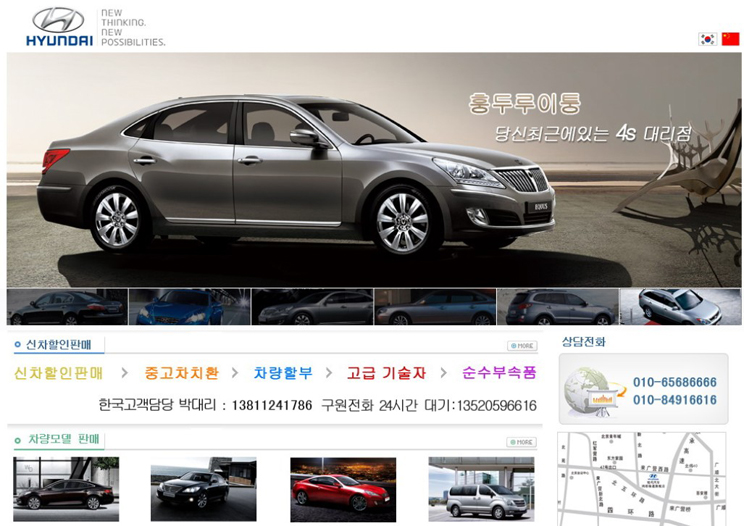Click the globe consultation icon
Image resolution: width=744 pixels, height=526 pixels.
coord(593,391)
